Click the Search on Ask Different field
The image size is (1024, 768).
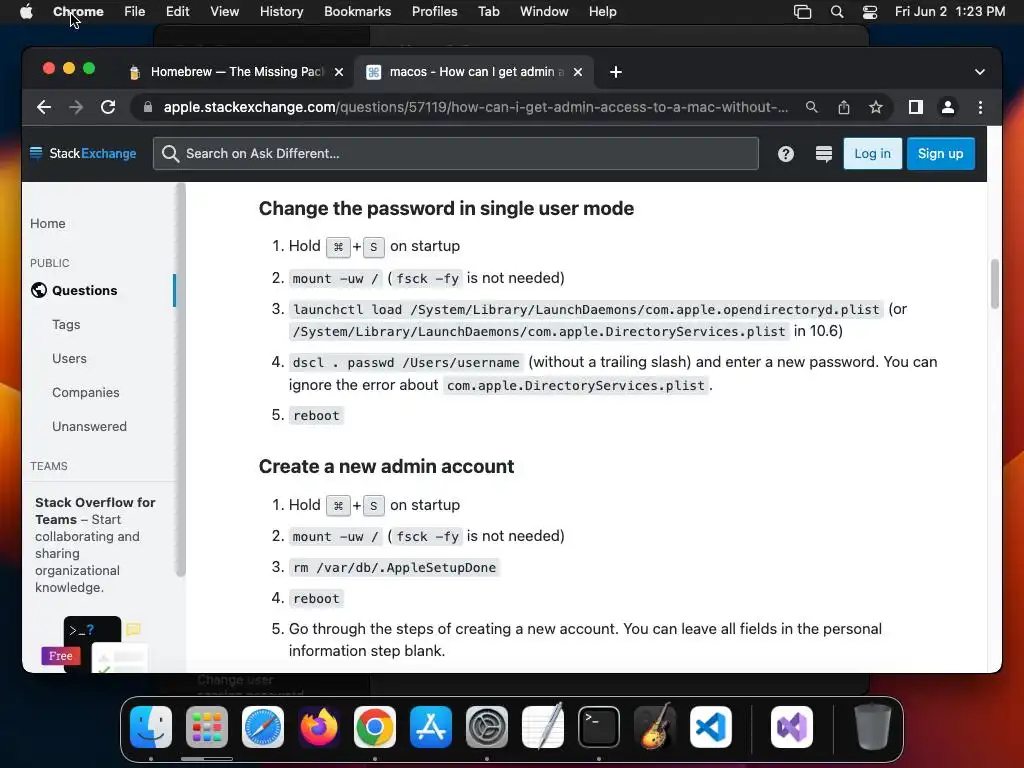(x=456, y=153)
